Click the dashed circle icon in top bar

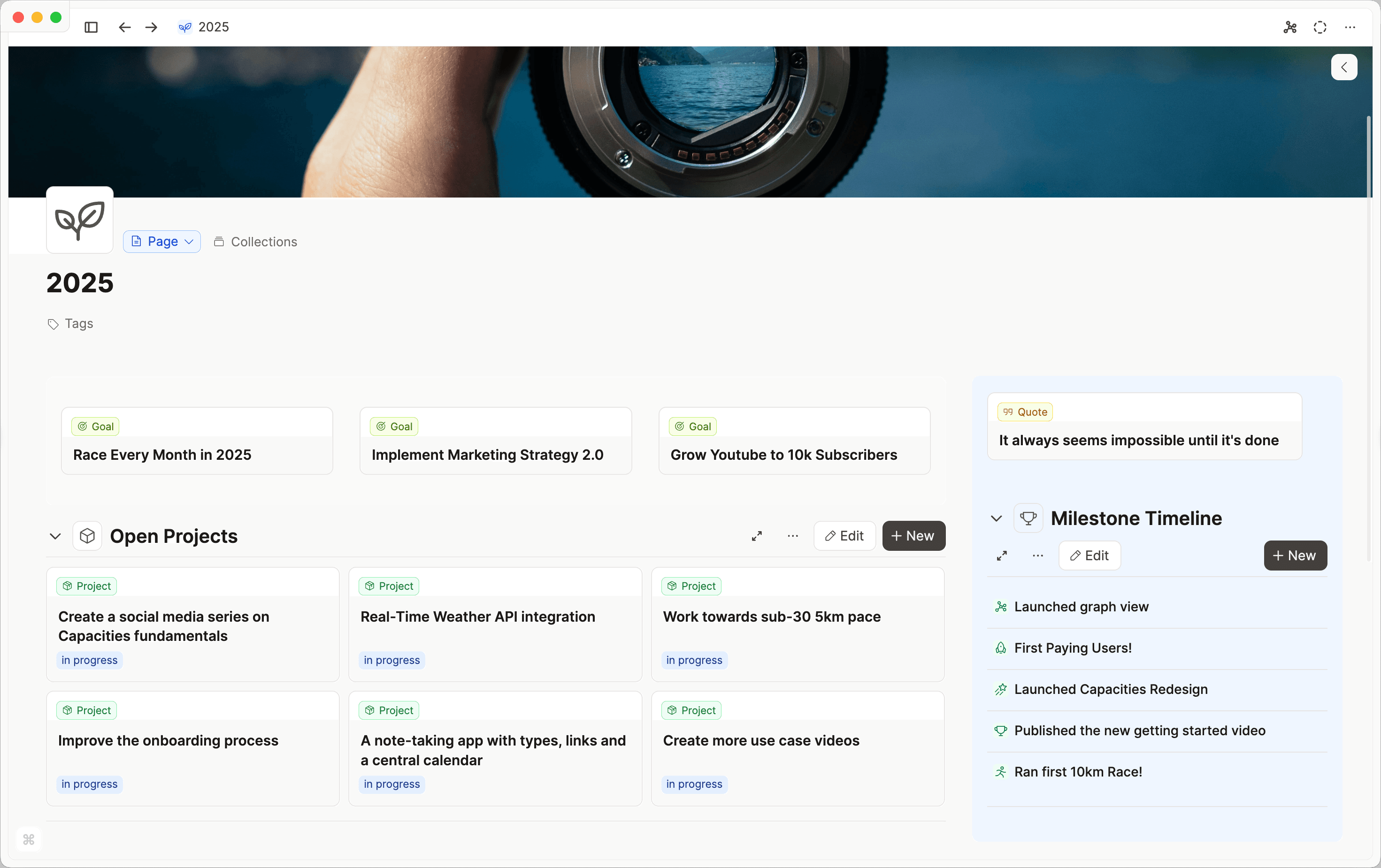pyautogui.click(x=1320, y=27)
